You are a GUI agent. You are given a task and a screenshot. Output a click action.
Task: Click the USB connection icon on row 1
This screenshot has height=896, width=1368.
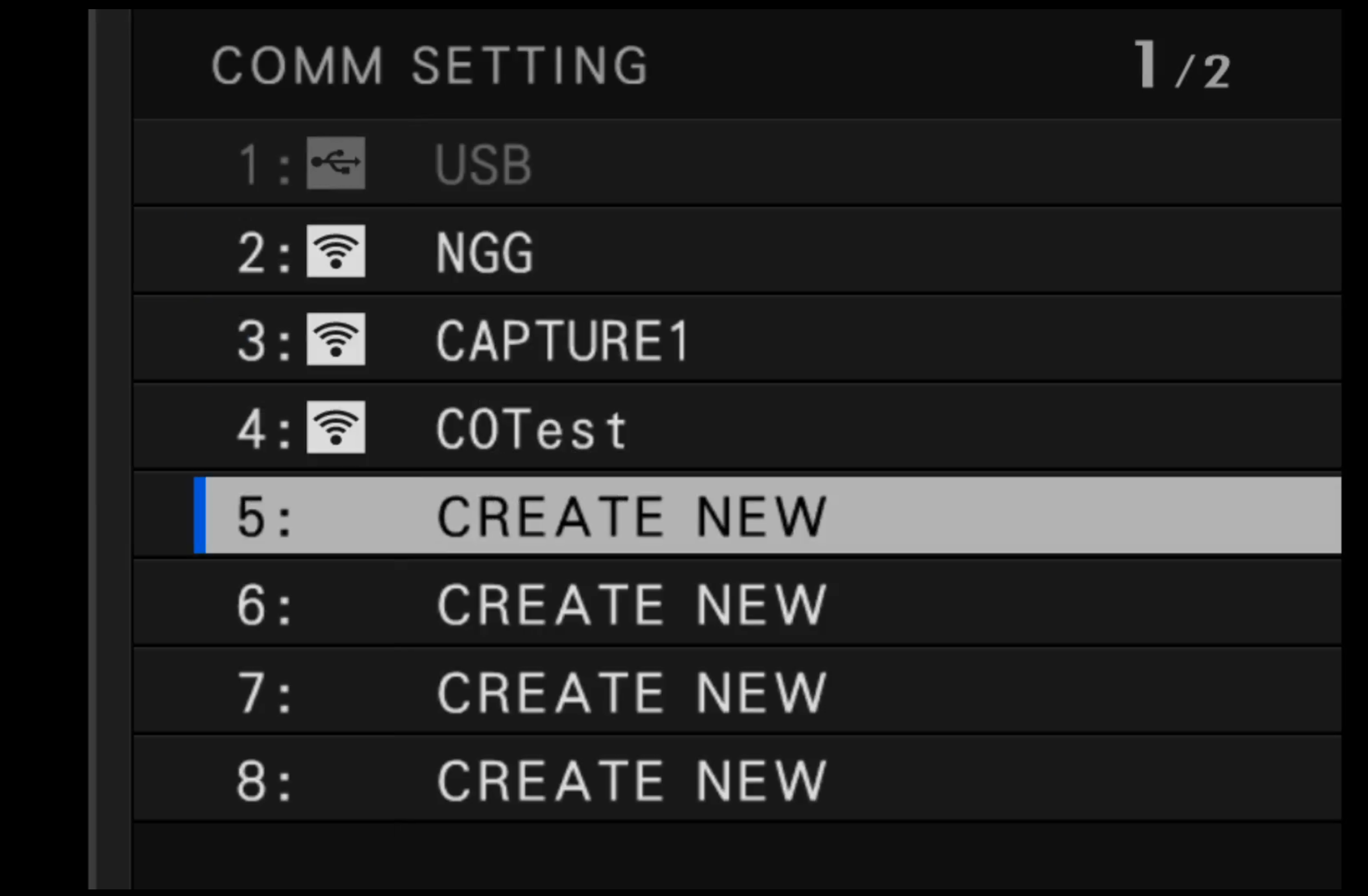point(336,162)
